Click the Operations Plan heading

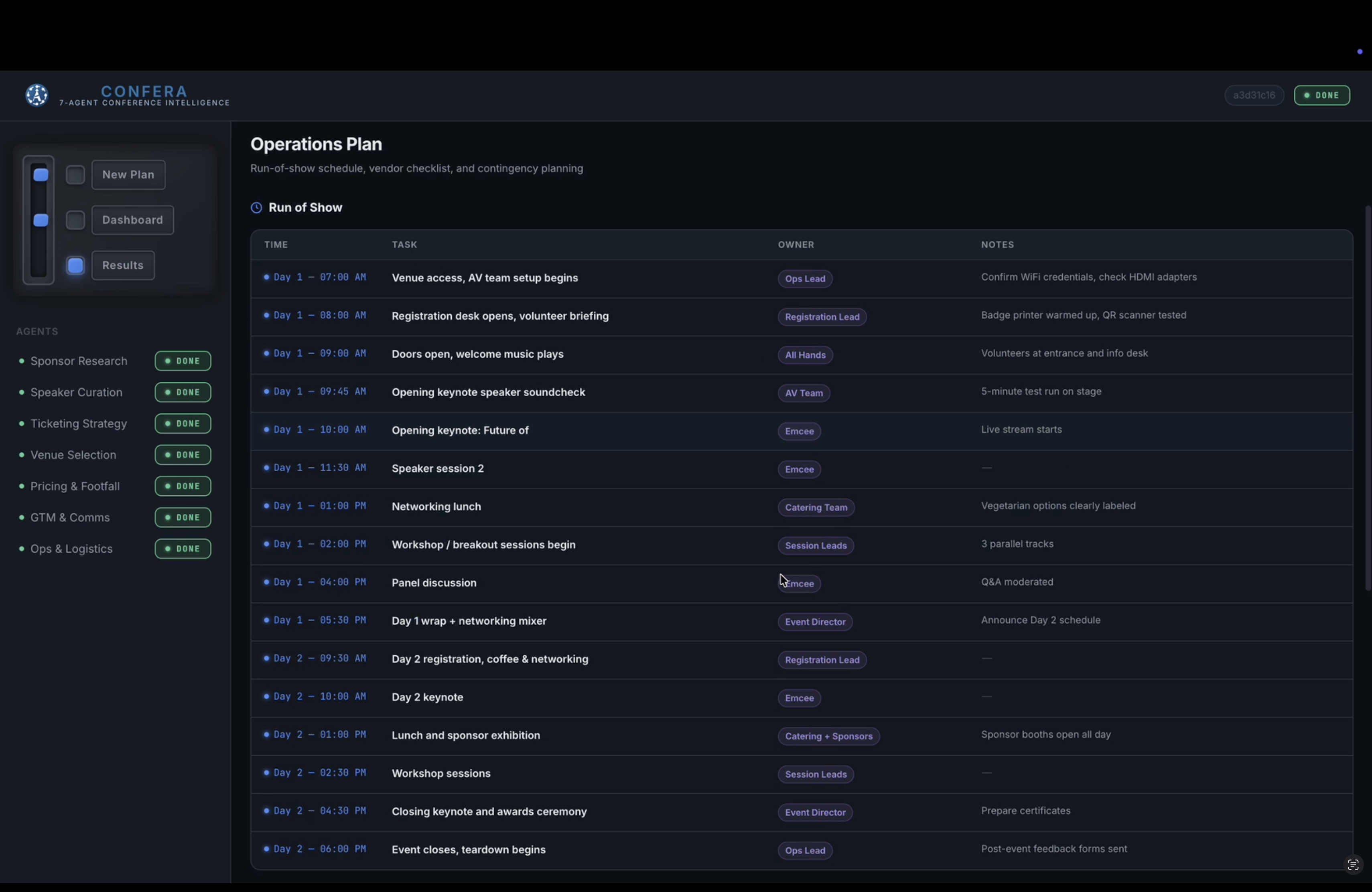pyautogui.click(x=317, y=144)
